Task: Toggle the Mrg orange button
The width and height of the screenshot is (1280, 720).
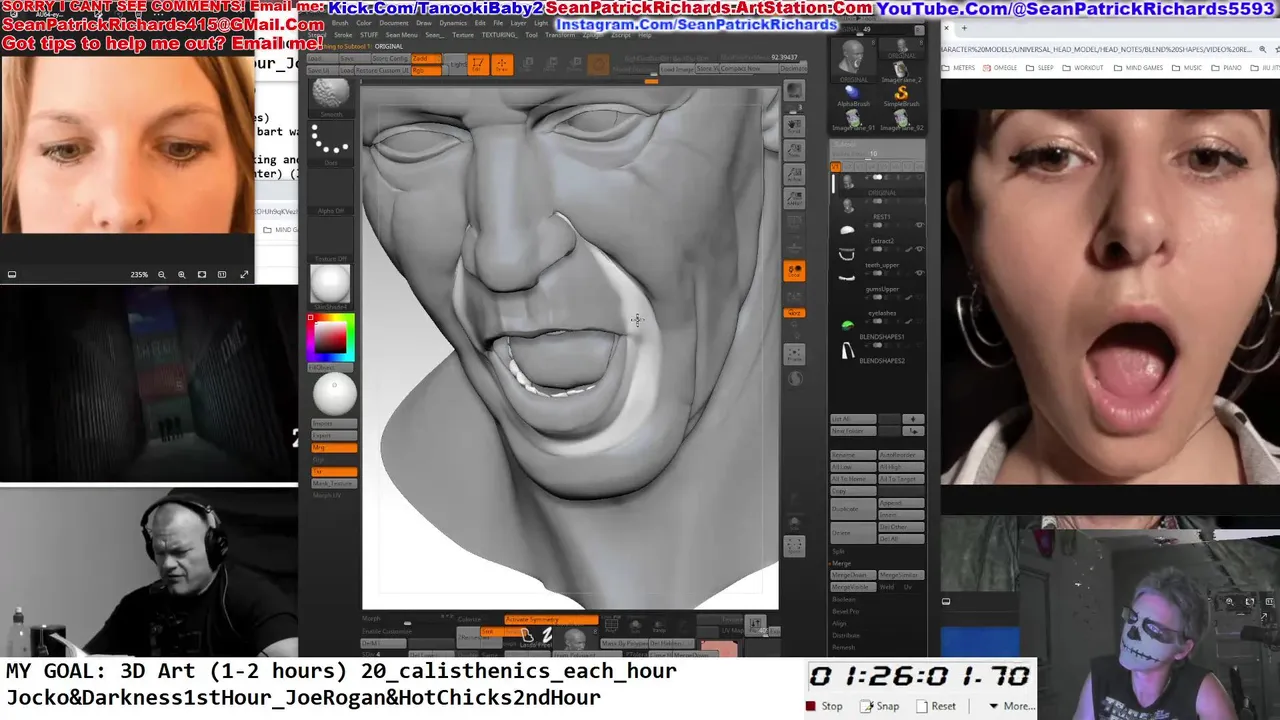Action: coord(334,448)
